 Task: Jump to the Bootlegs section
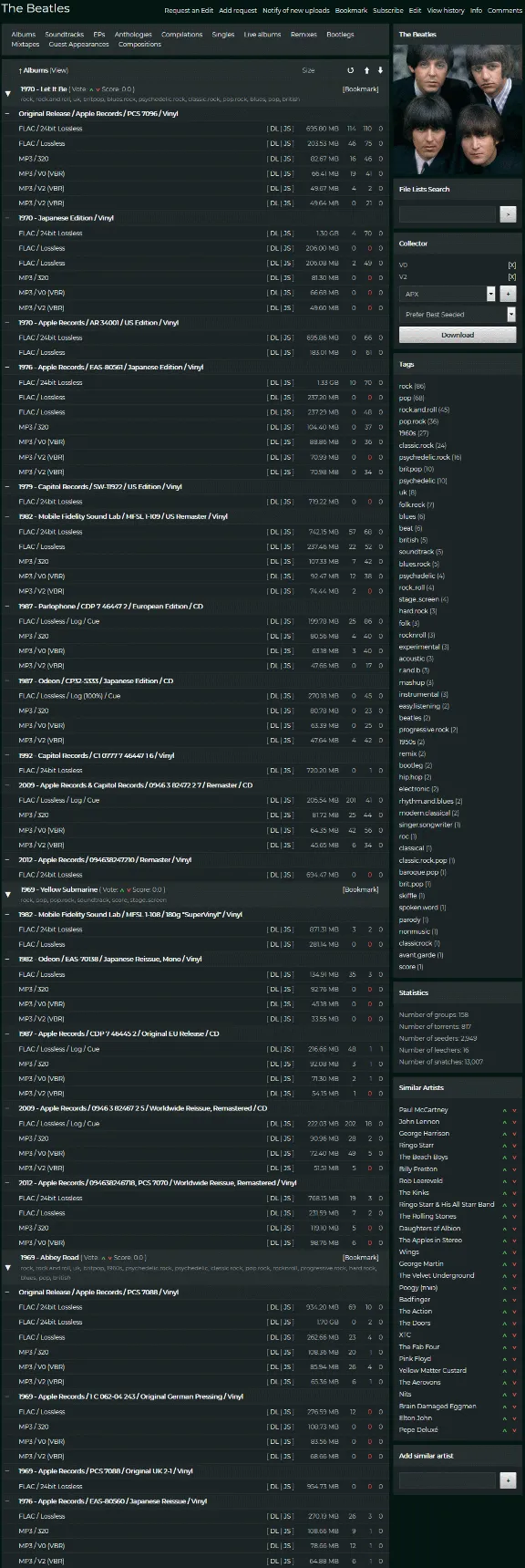click(340, 35)
